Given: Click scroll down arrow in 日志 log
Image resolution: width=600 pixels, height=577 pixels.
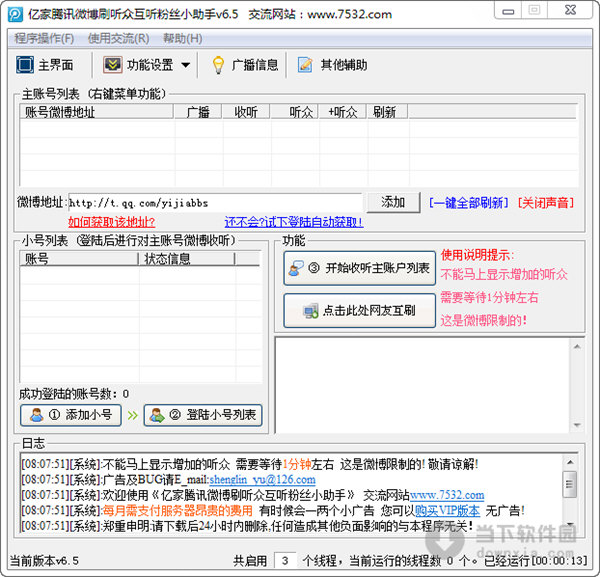Looking at the screenshot, I should pyautogui.click(x=570, y=524).
